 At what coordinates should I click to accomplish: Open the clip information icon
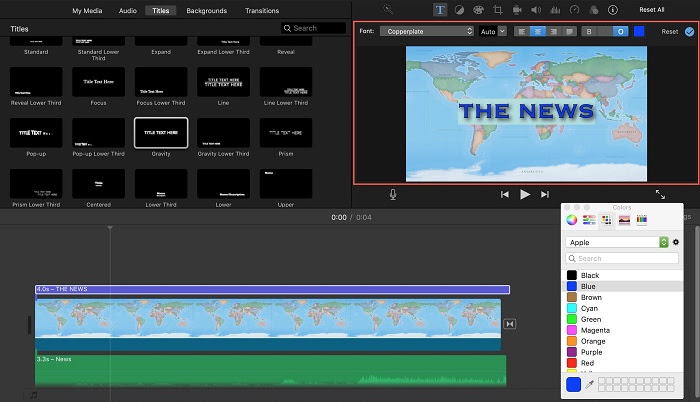coord(613,10)
